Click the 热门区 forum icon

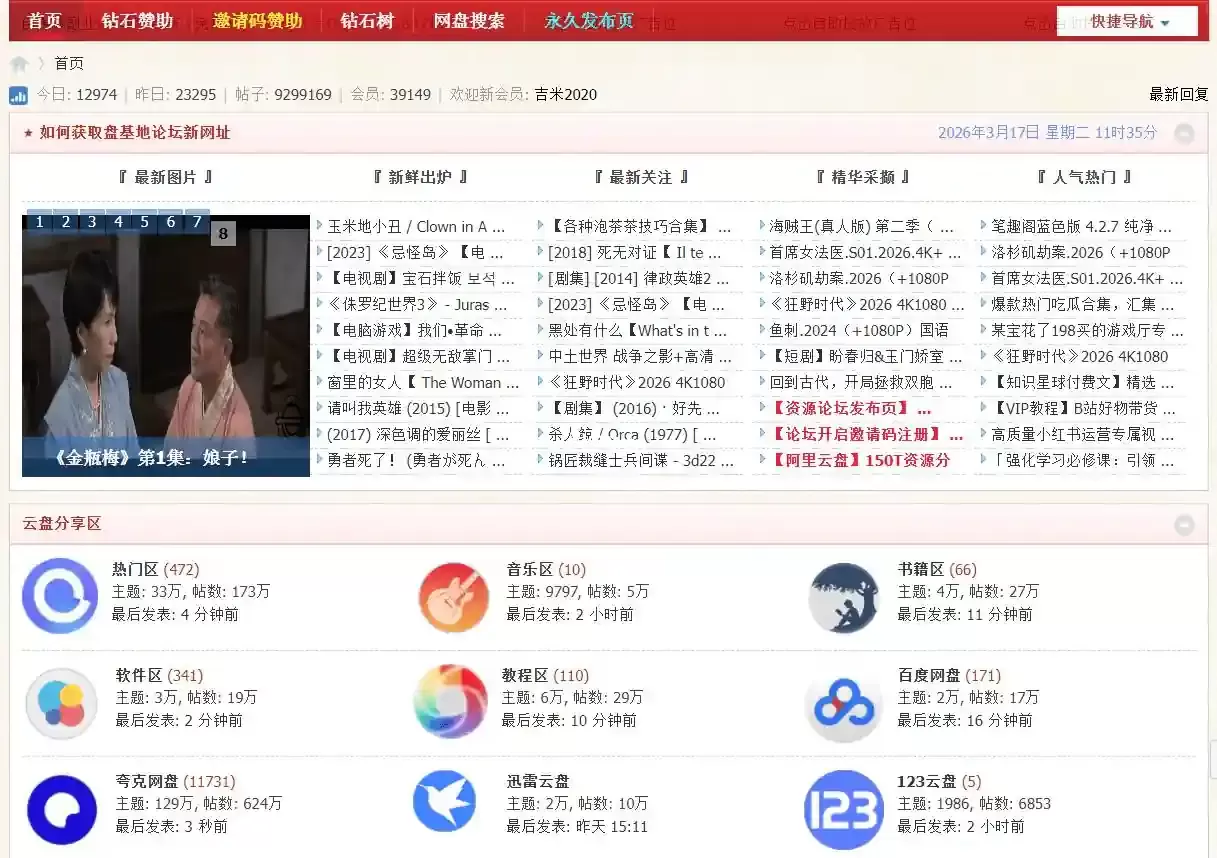click(60, 596)
